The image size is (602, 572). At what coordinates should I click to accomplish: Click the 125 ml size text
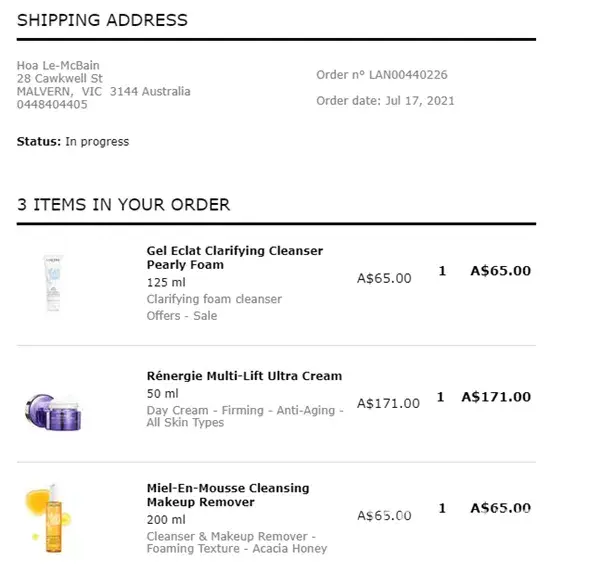pos(165,283)
